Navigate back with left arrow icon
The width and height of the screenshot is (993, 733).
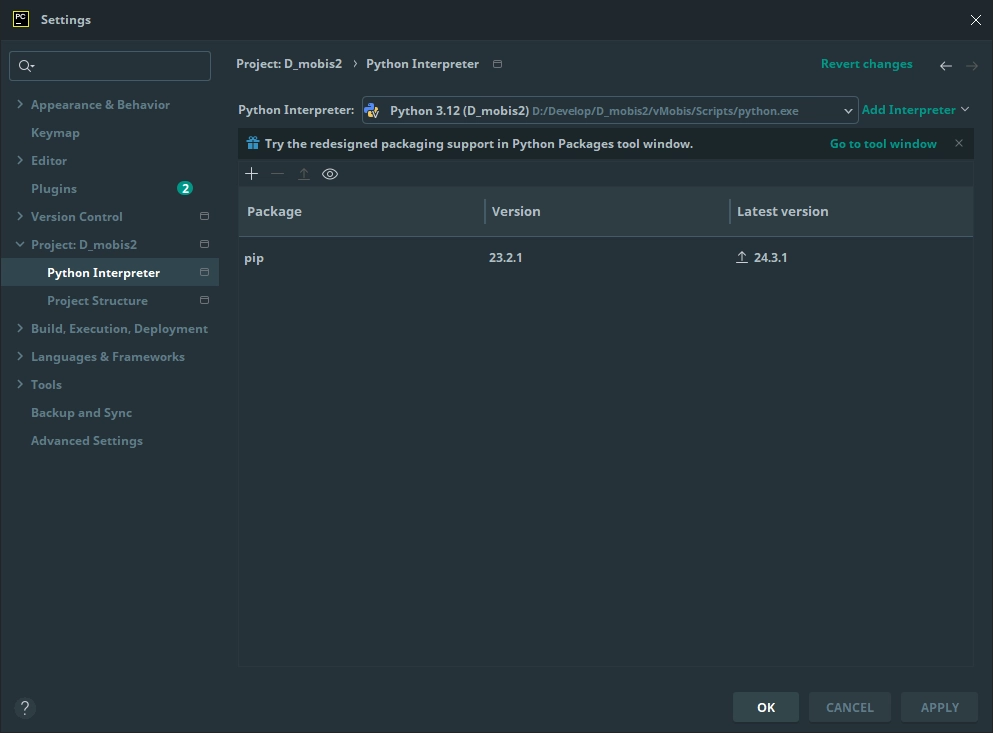pyautogui.click(x=946, y=65)
